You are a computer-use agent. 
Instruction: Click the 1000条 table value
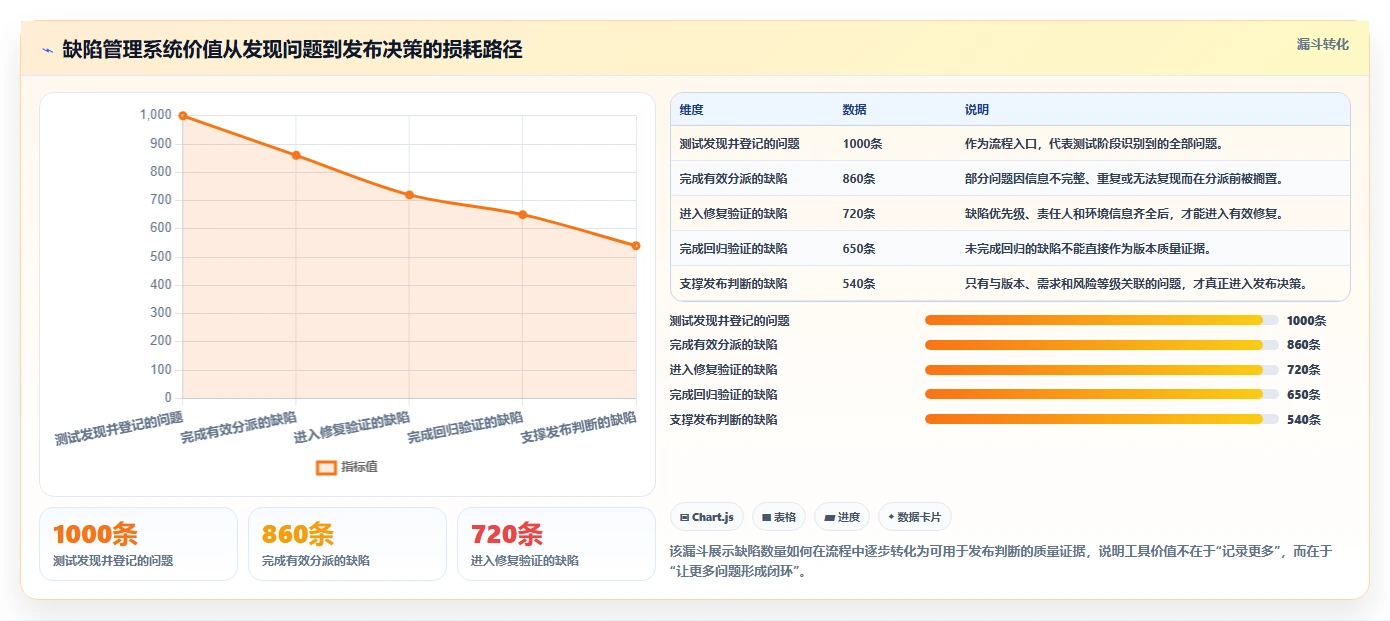pos(863,144)
